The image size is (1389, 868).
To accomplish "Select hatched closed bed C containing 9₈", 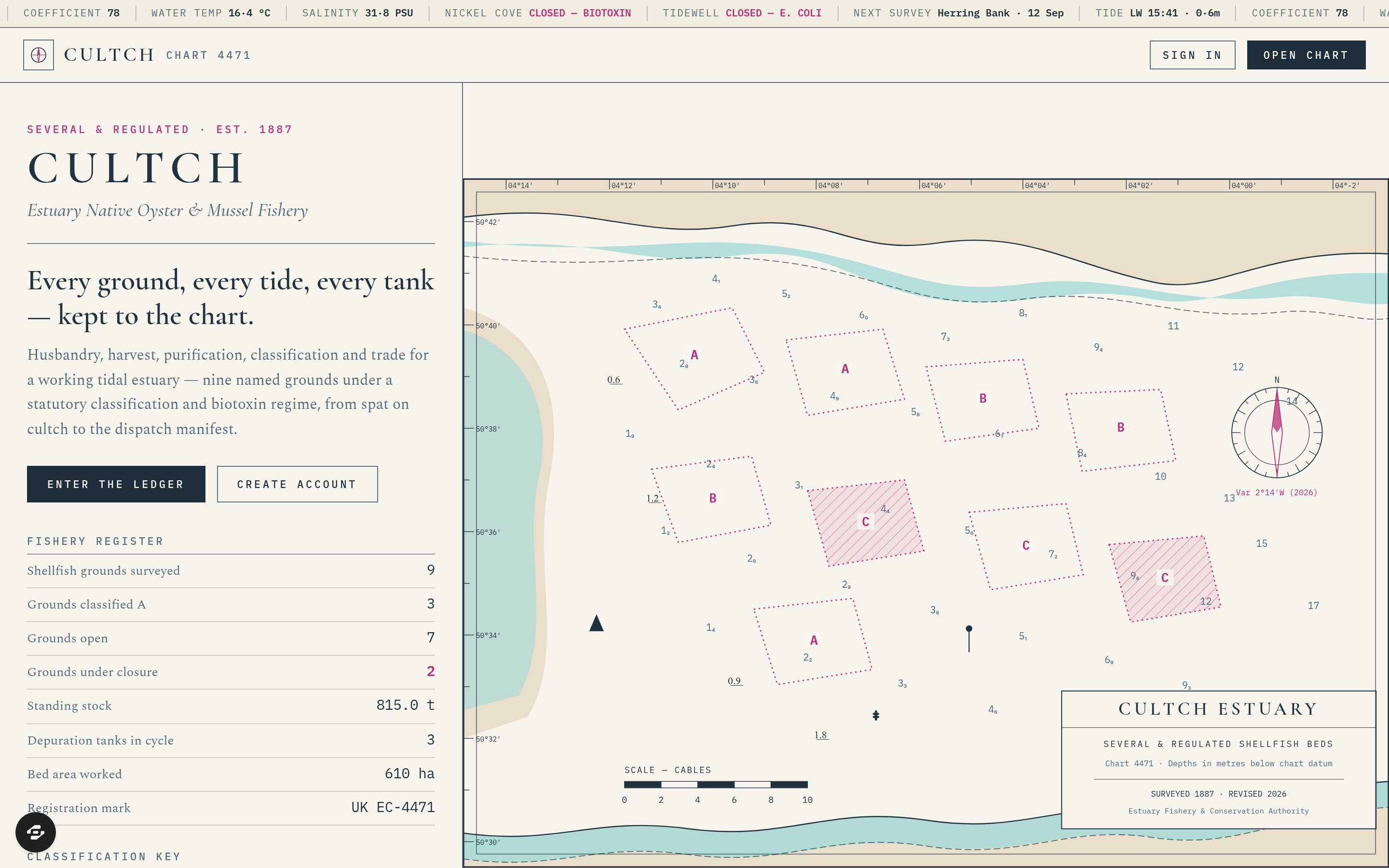I will 1164,578.
